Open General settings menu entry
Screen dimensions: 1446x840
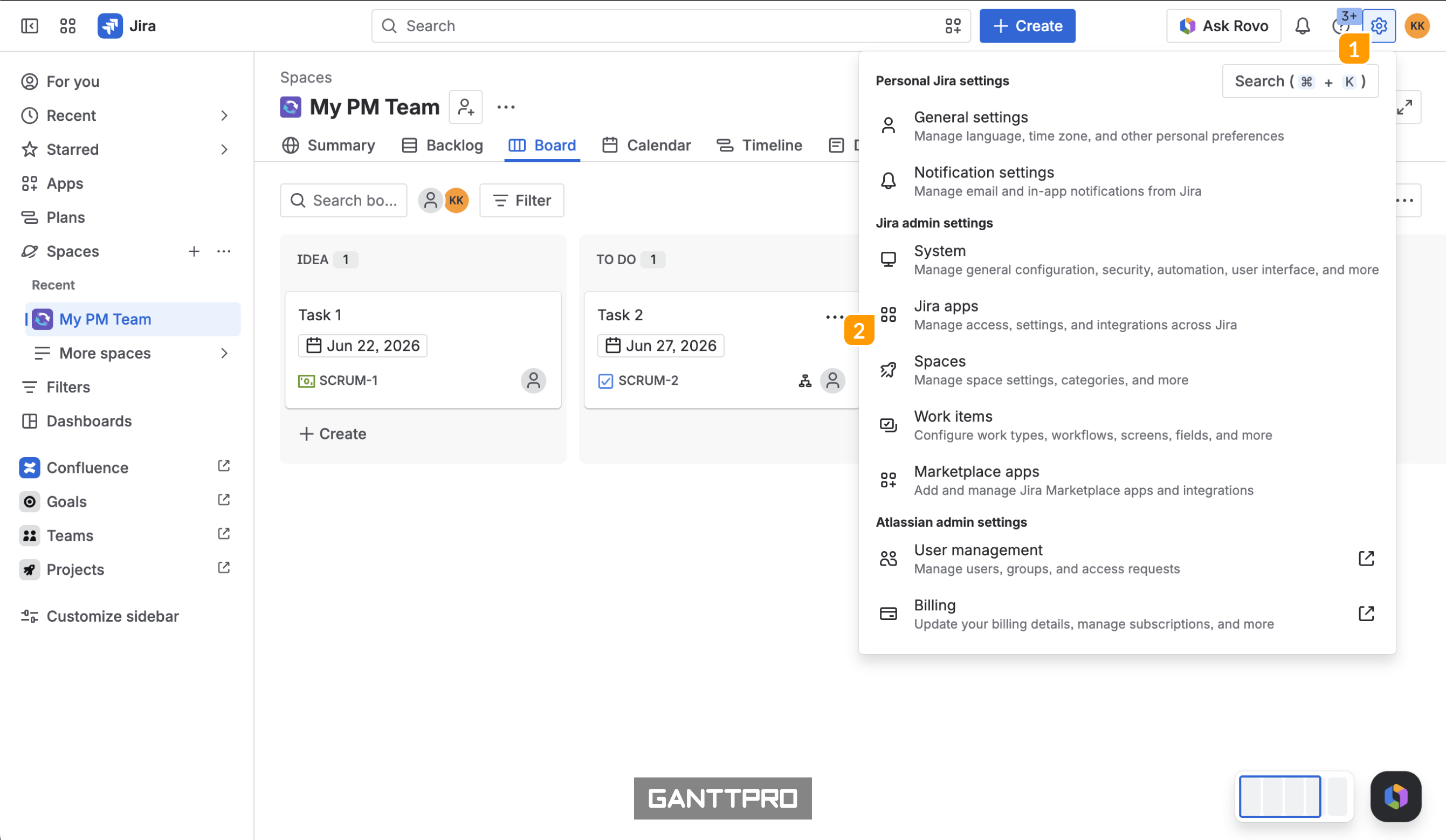(1127, 126)
